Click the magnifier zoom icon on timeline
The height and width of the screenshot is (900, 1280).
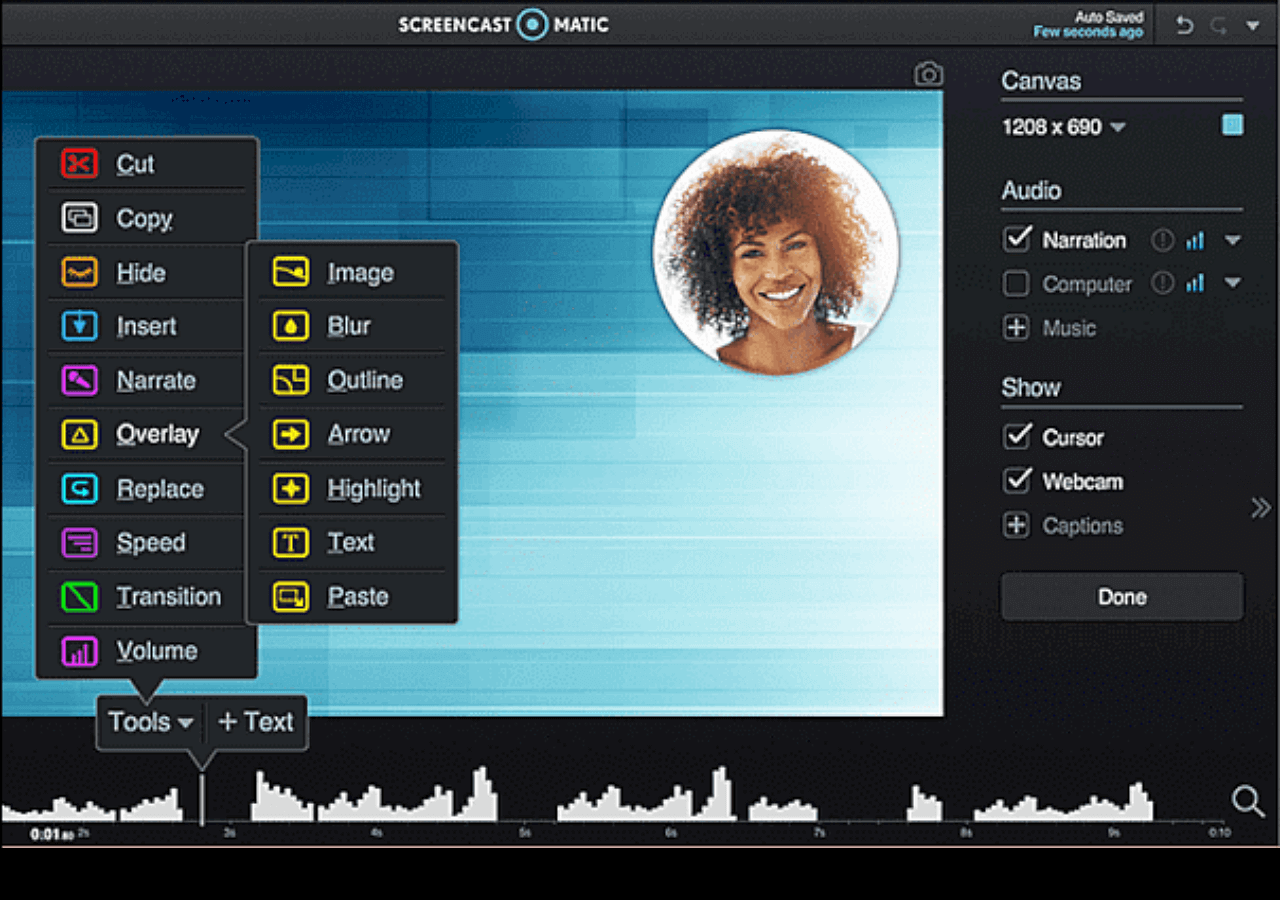click(x=1247, y=800)
